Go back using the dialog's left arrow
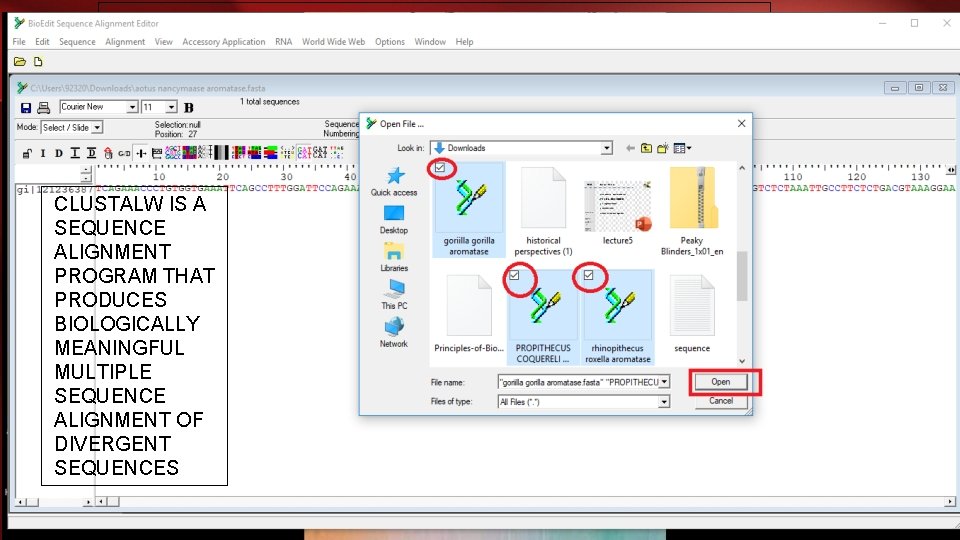 pos(630,148)
